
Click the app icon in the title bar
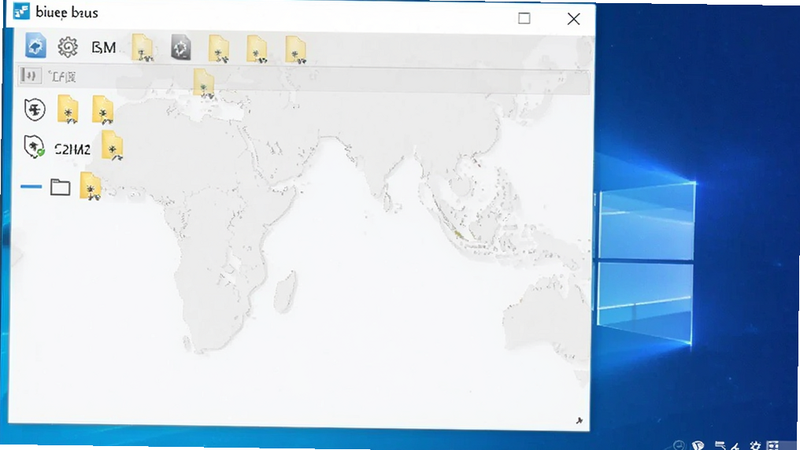21,11
